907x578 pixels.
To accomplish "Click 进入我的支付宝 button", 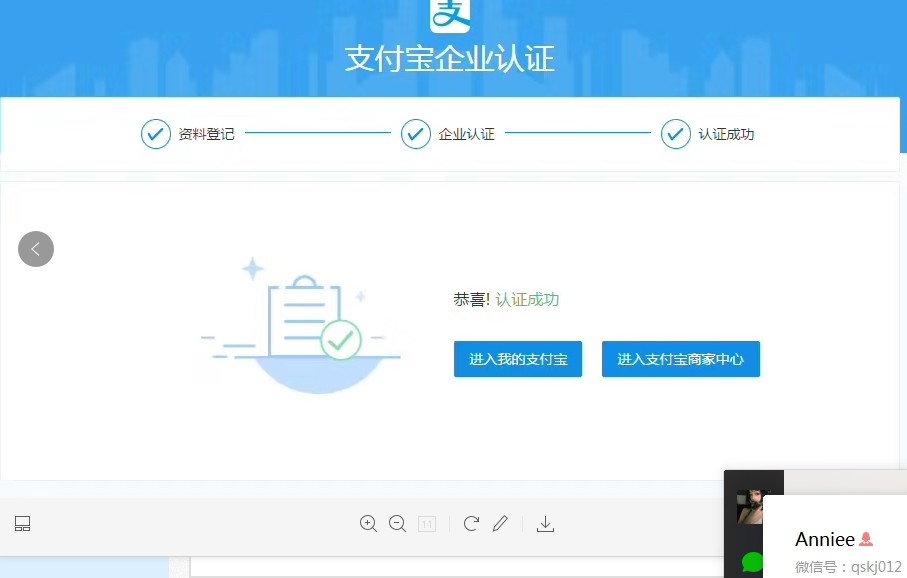I will [518, 359].
